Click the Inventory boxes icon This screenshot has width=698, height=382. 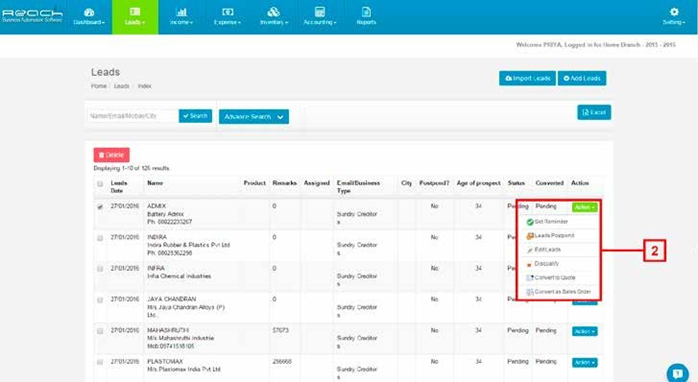click(274, 12)
